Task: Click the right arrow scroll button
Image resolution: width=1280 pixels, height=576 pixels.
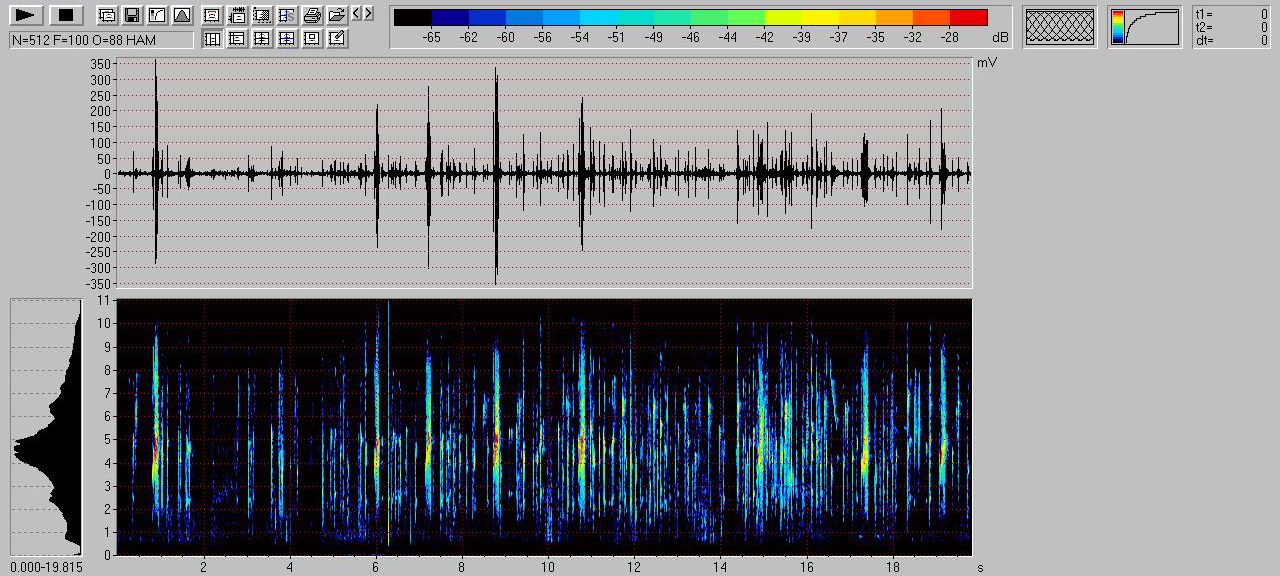Action: pos(369,14)
